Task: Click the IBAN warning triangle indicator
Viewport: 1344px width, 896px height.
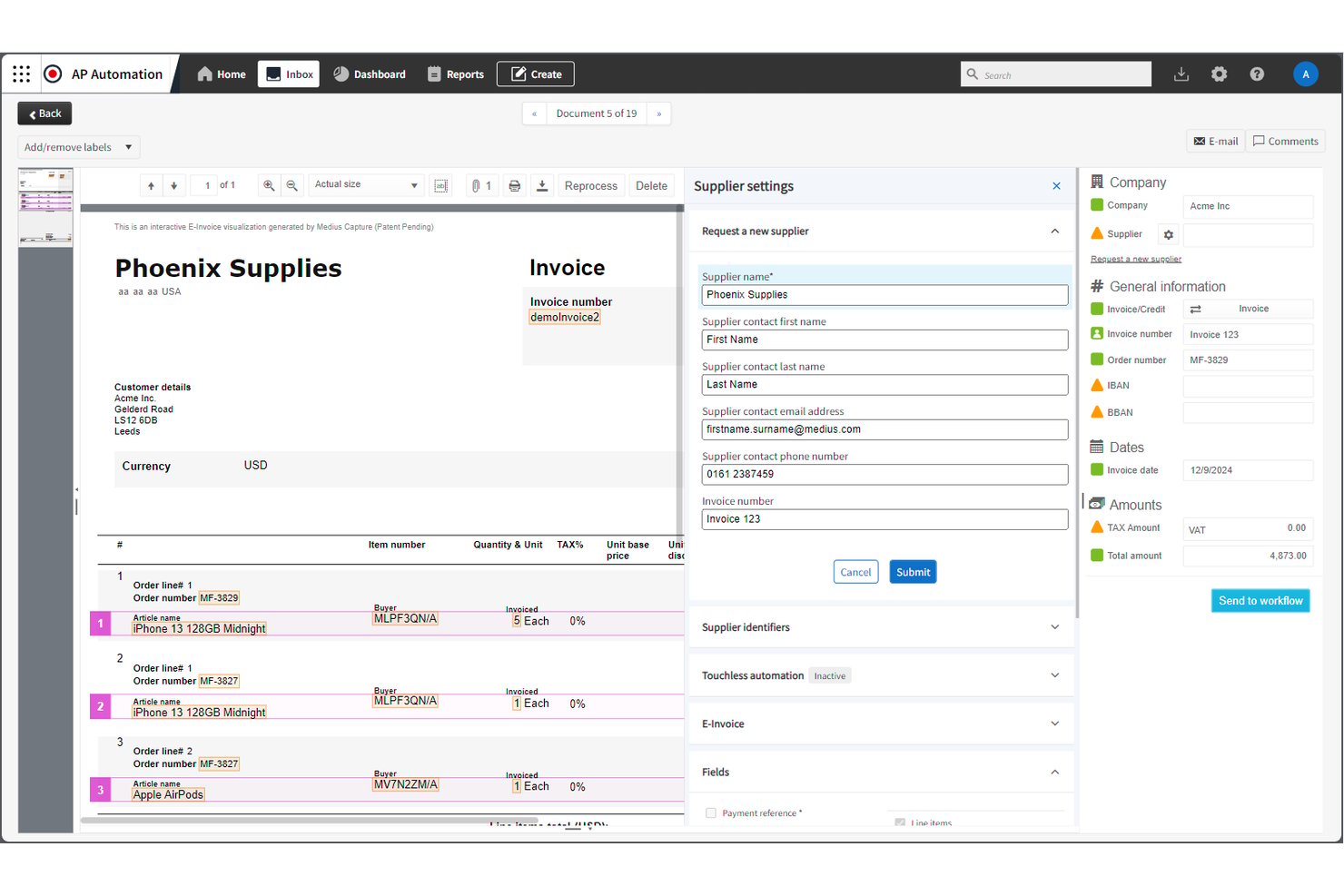Action: tap(1097, 385)
